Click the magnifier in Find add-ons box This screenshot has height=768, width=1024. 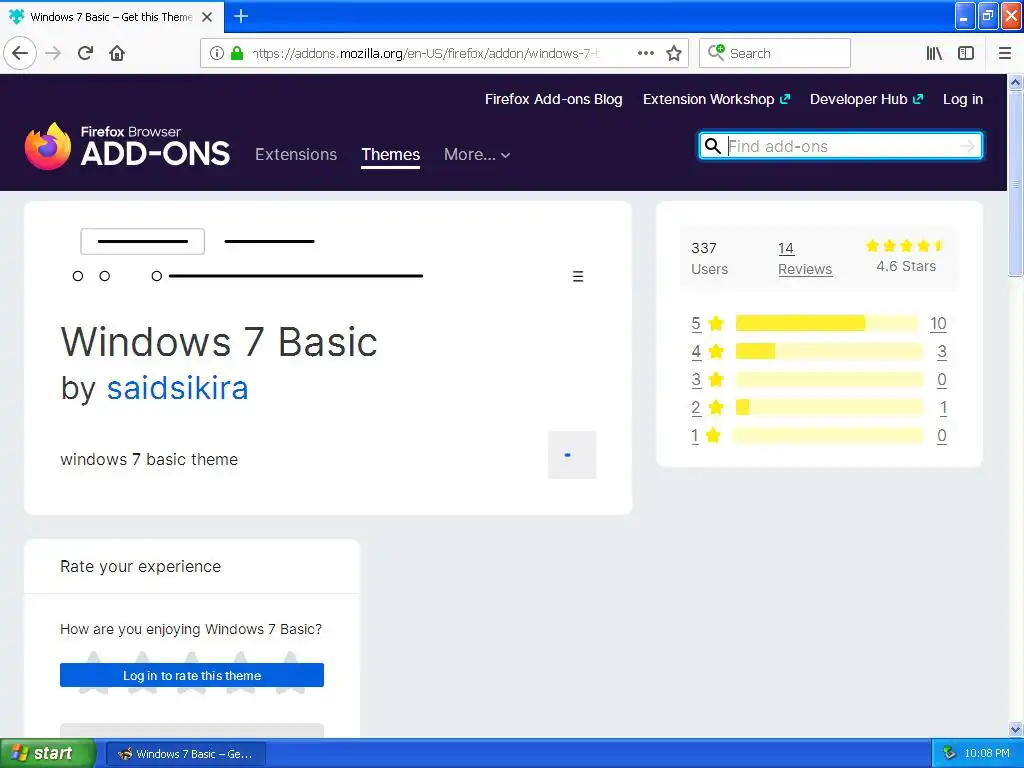pos(713,146)
